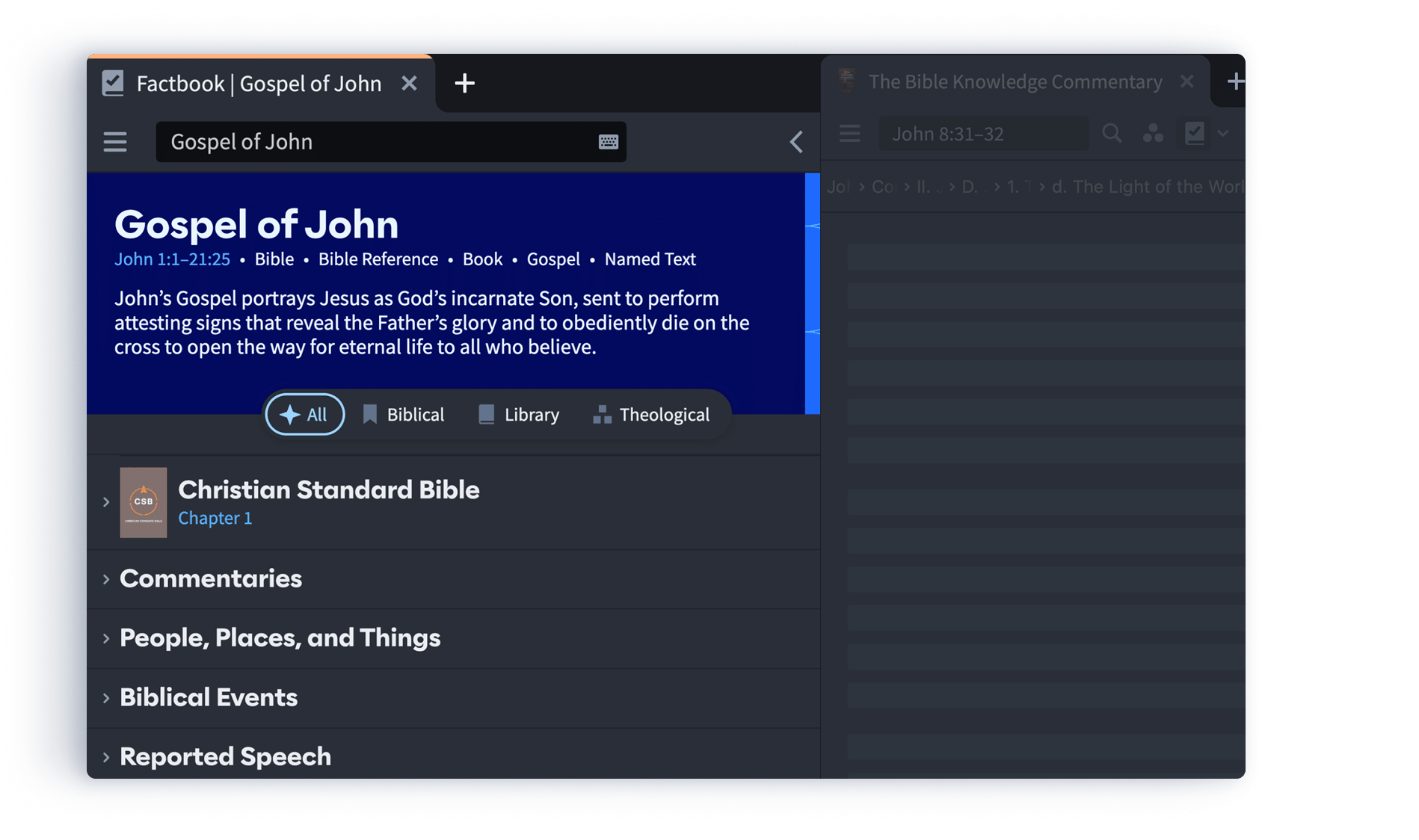Click the Named Text tag

(650, 259)
